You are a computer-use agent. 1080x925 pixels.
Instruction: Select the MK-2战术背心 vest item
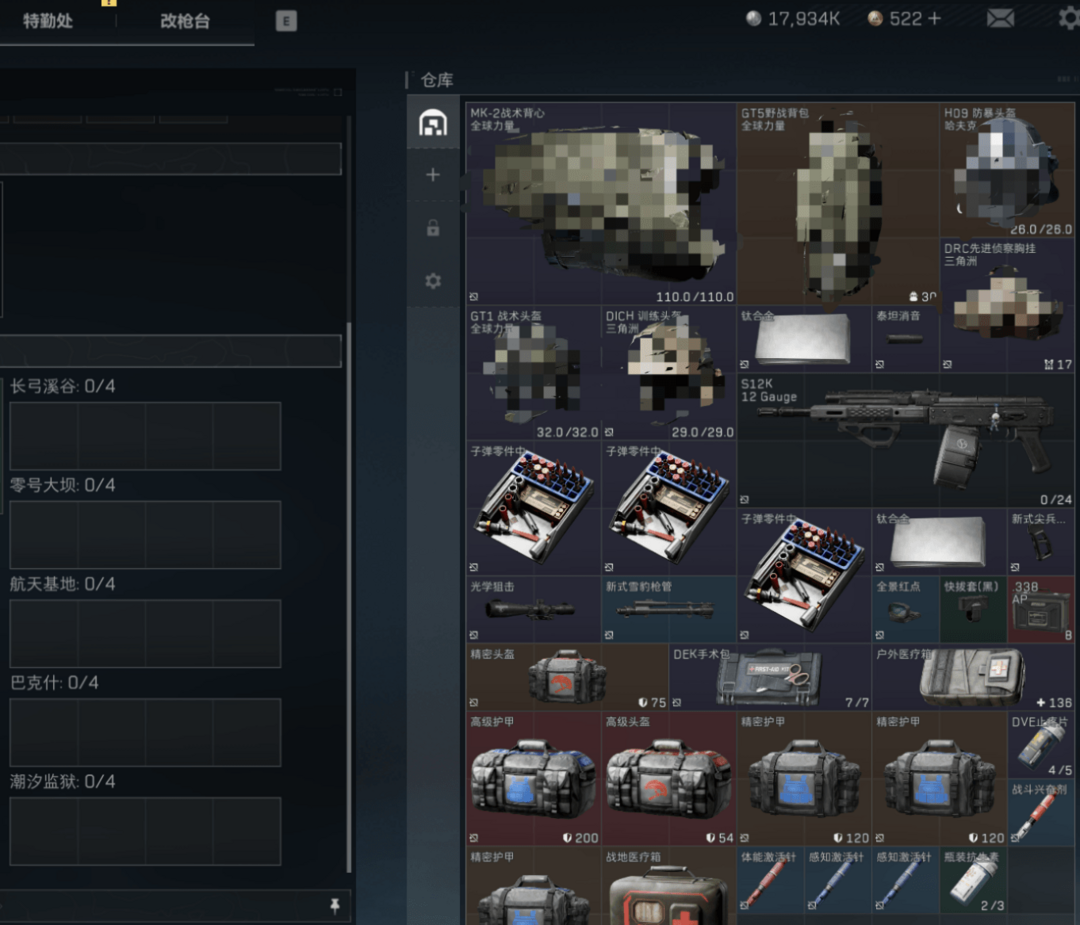tap(601, 204)
